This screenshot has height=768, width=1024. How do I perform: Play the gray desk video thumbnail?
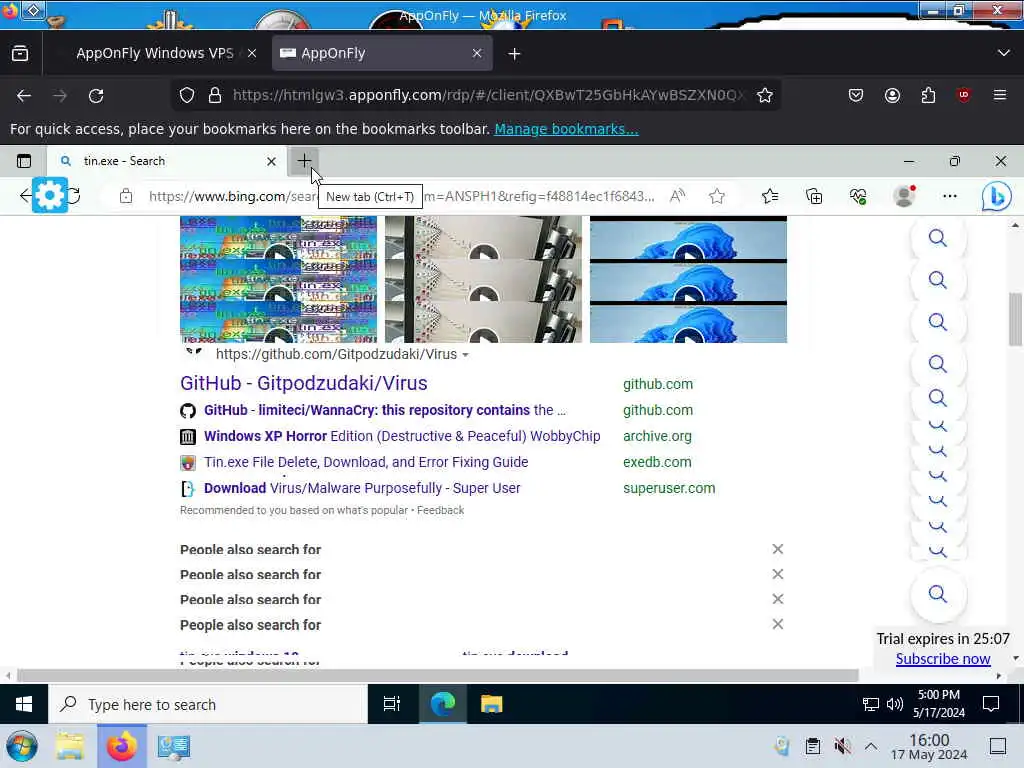(x=483, y=280)
